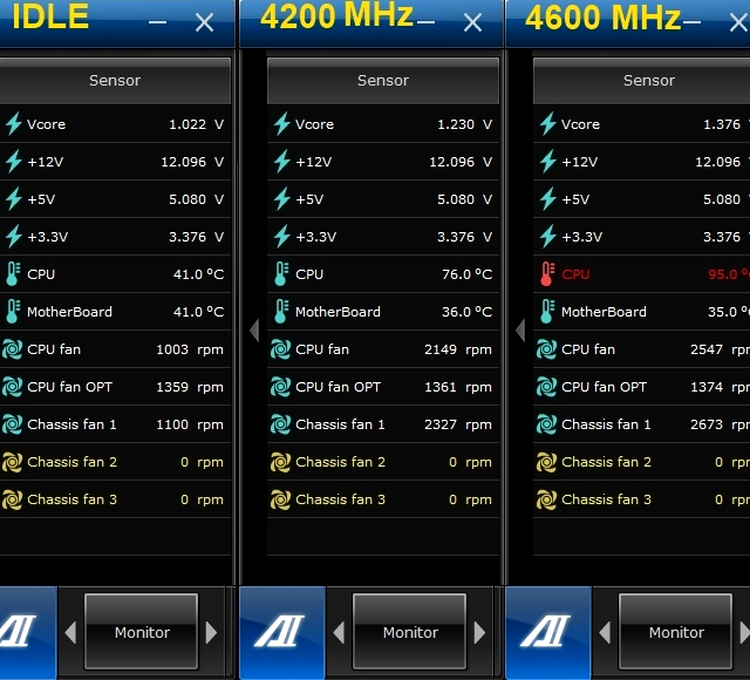Click the CPU fan OPT icon in 4200 MHz window
Viewport: 750px width, 680px height.
pos(281,387)
